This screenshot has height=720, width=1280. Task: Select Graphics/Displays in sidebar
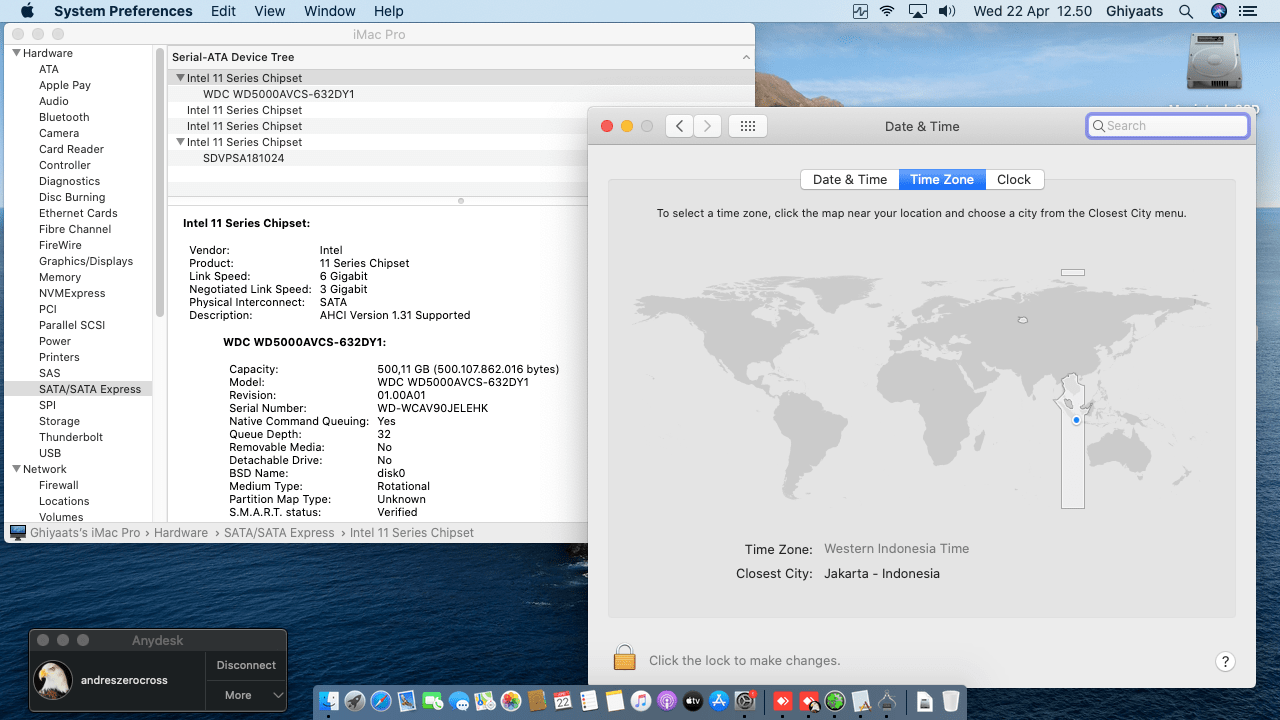click(x=86, y=261)
